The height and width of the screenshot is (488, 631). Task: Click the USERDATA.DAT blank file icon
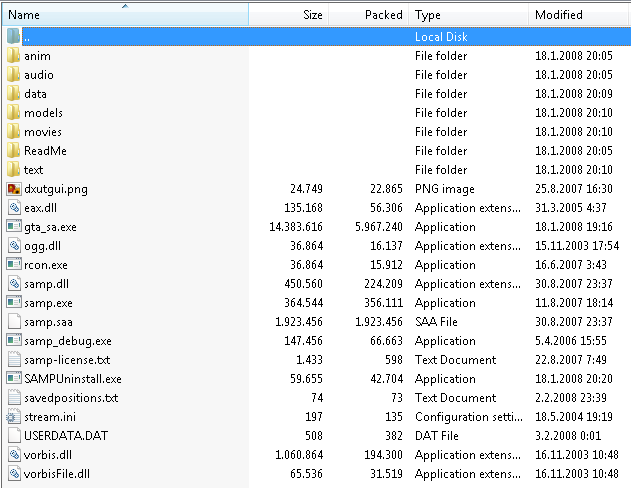click(14, 436)
